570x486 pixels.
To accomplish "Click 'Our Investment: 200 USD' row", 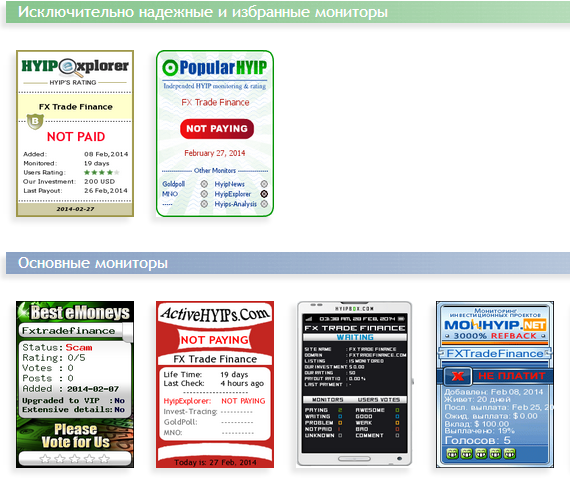I will pos(69,181).
